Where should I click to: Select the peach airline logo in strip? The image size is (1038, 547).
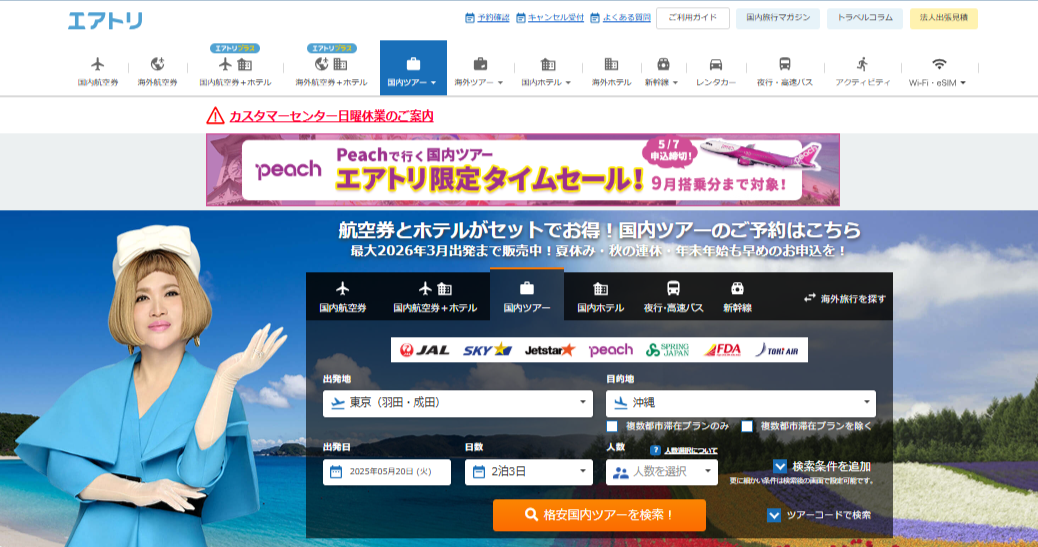(610, 350)
